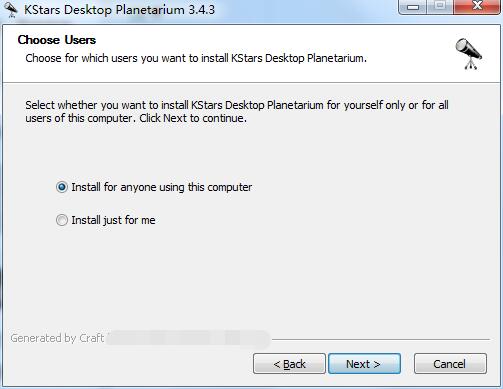Viewport: 503px width, 389px height.
Task: Click the greyed-out maximize button
Action: pos(440,7)
